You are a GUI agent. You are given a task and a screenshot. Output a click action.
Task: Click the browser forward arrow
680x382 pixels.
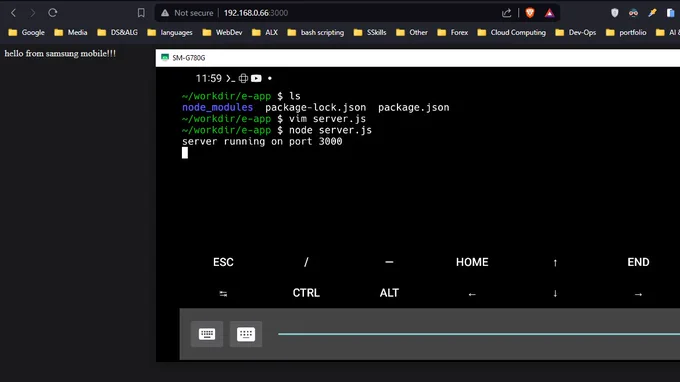[x=33, y=13]
